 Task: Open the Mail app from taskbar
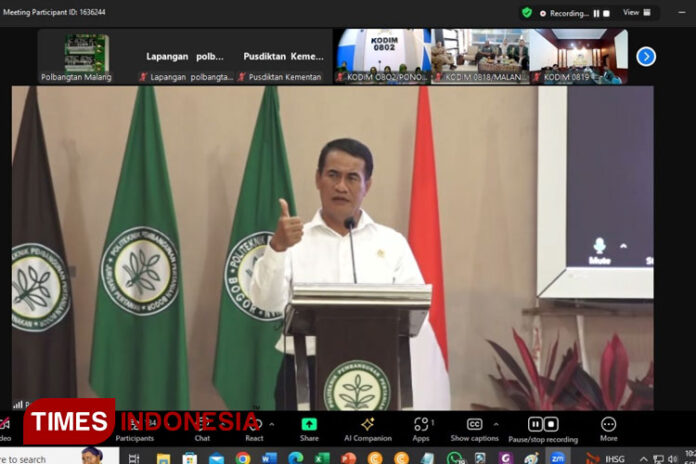[x=217, y=458]
